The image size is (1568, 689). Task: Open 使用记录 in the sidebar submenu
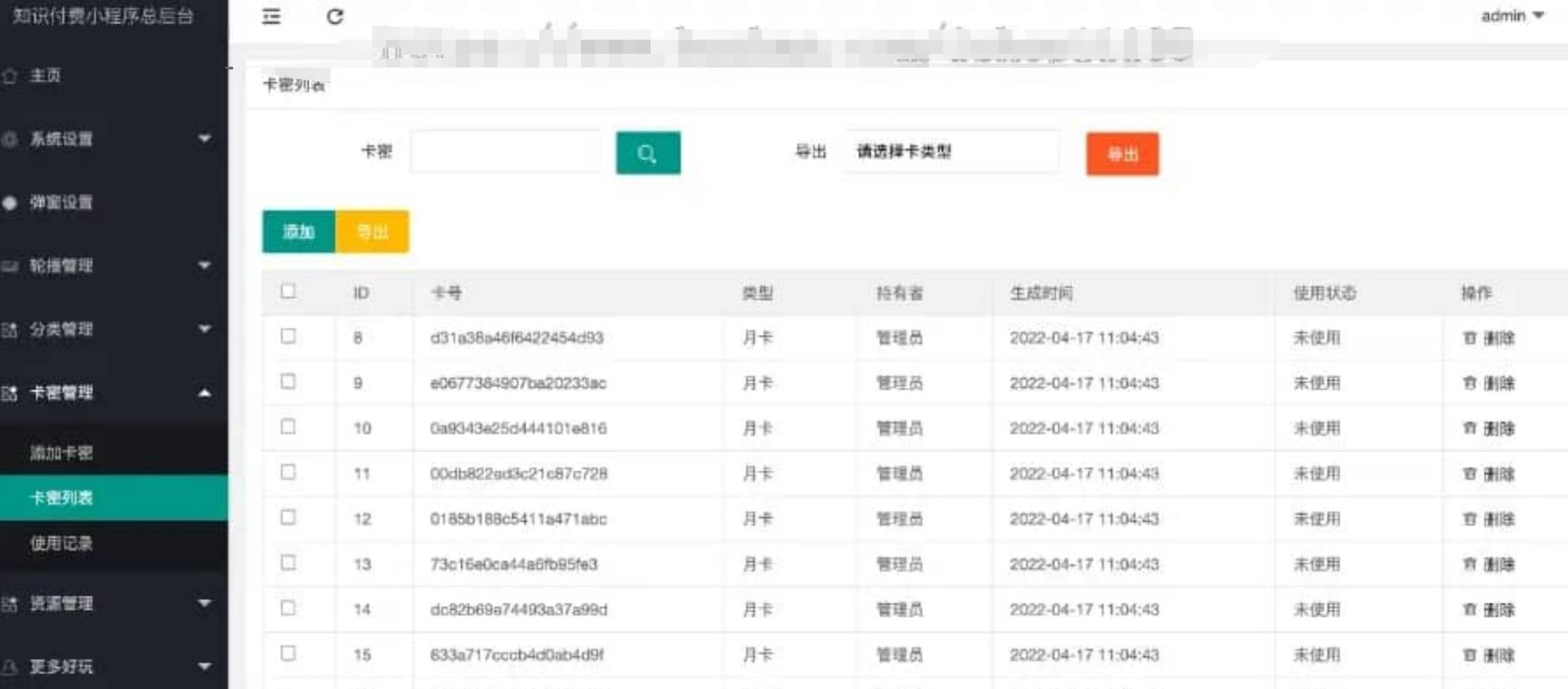[x=61, y=543]
